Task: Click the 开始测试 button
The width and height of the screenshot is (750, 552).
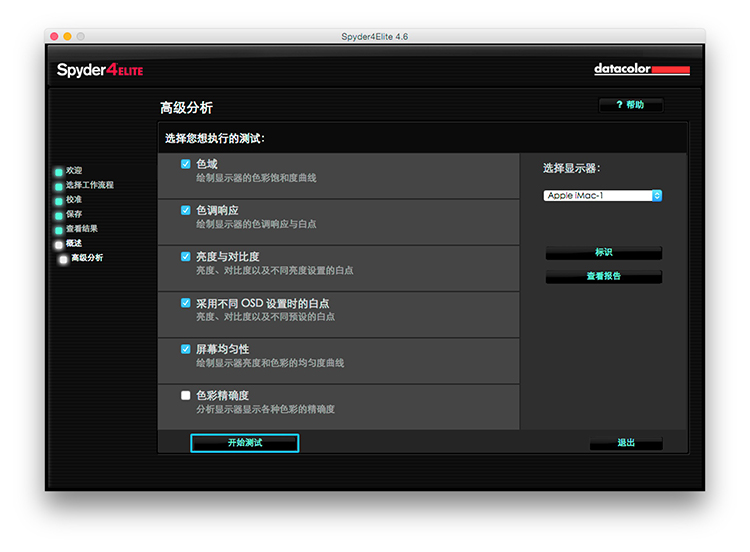Action: pos(245,443)
